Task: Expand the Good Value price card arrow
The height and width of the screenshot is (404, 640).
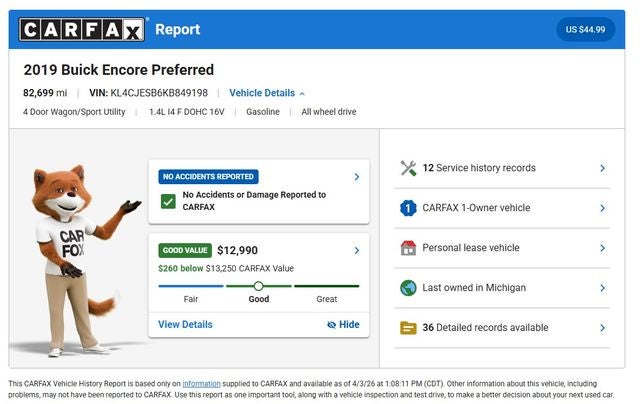Action: click(x=357, y=250)
